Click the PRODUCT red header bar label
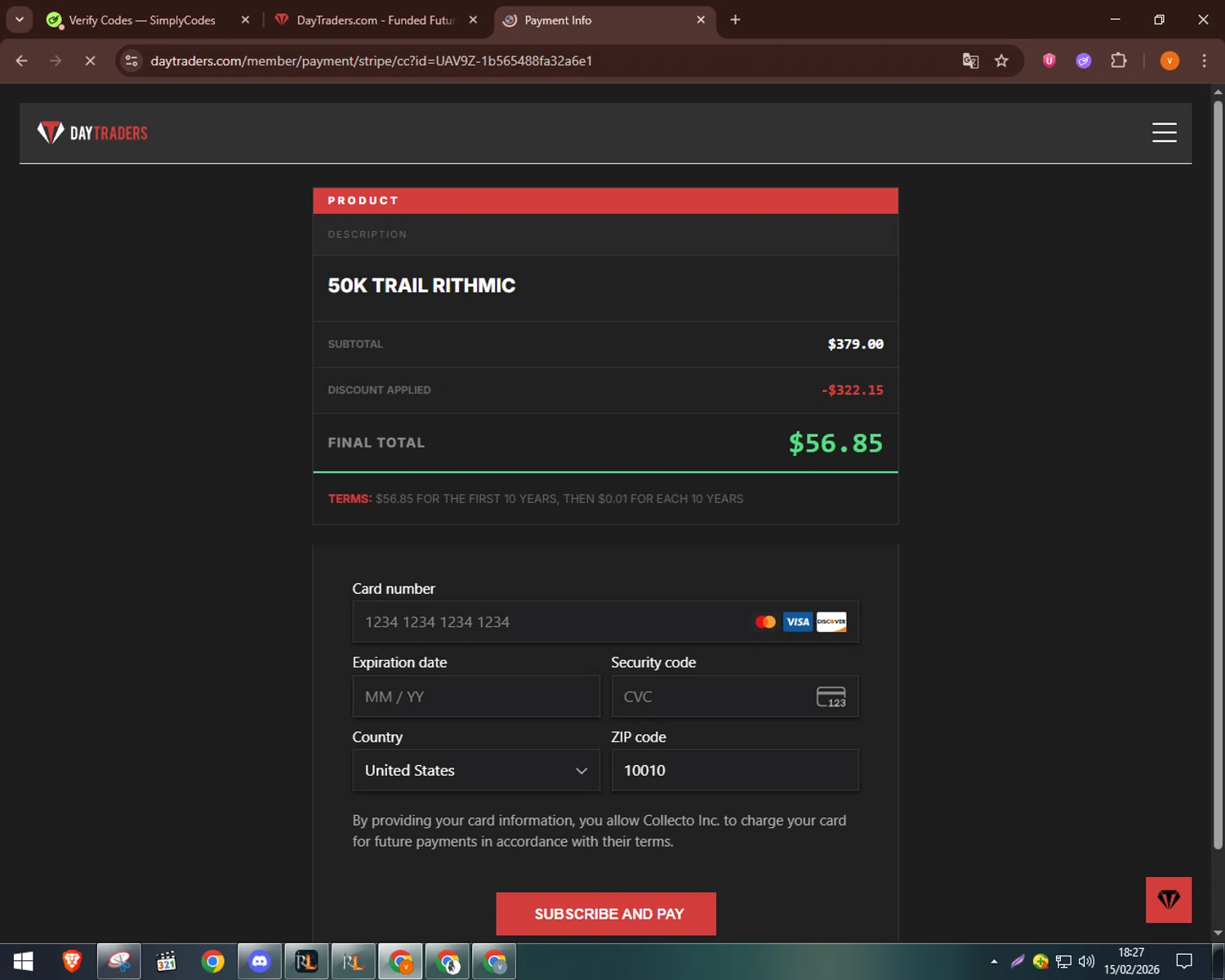This screenshot has height=980, width=1225. click(363, 201)
